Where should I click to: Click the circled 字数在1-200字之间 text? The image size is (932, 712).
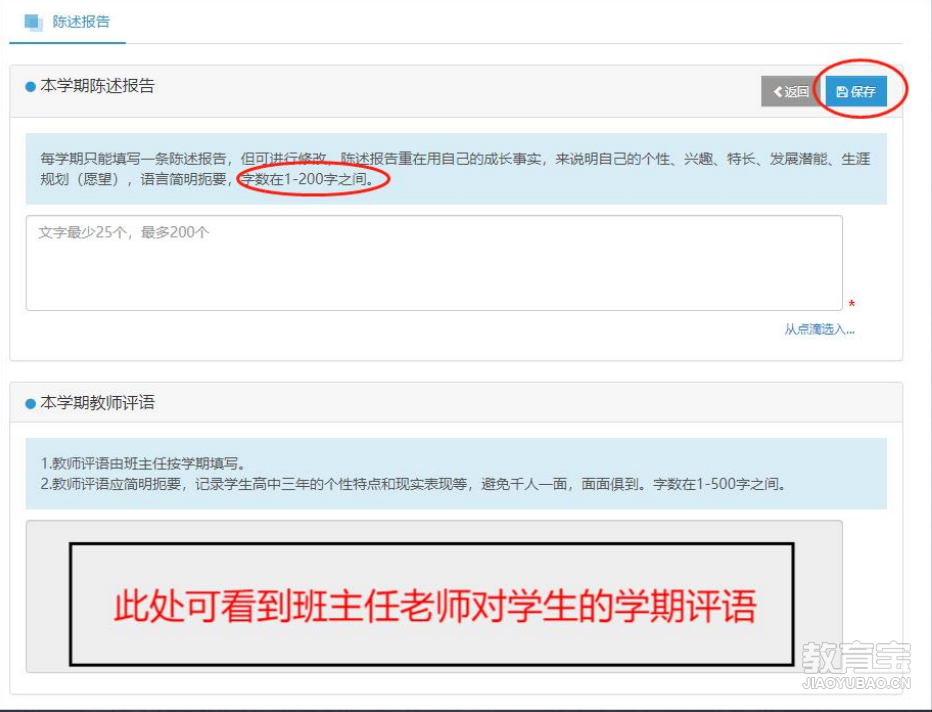[x=308, y=179]
